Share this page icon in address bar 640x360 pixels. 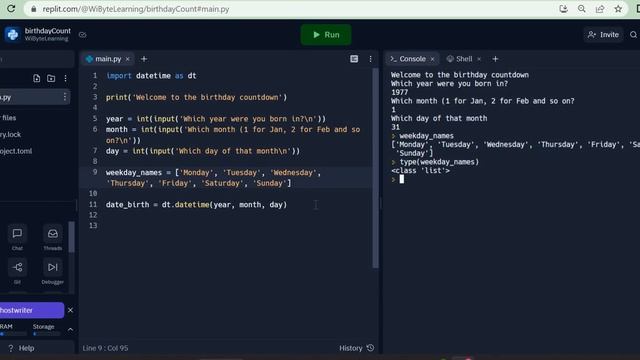pyautogui.click(x=600, y=9)
